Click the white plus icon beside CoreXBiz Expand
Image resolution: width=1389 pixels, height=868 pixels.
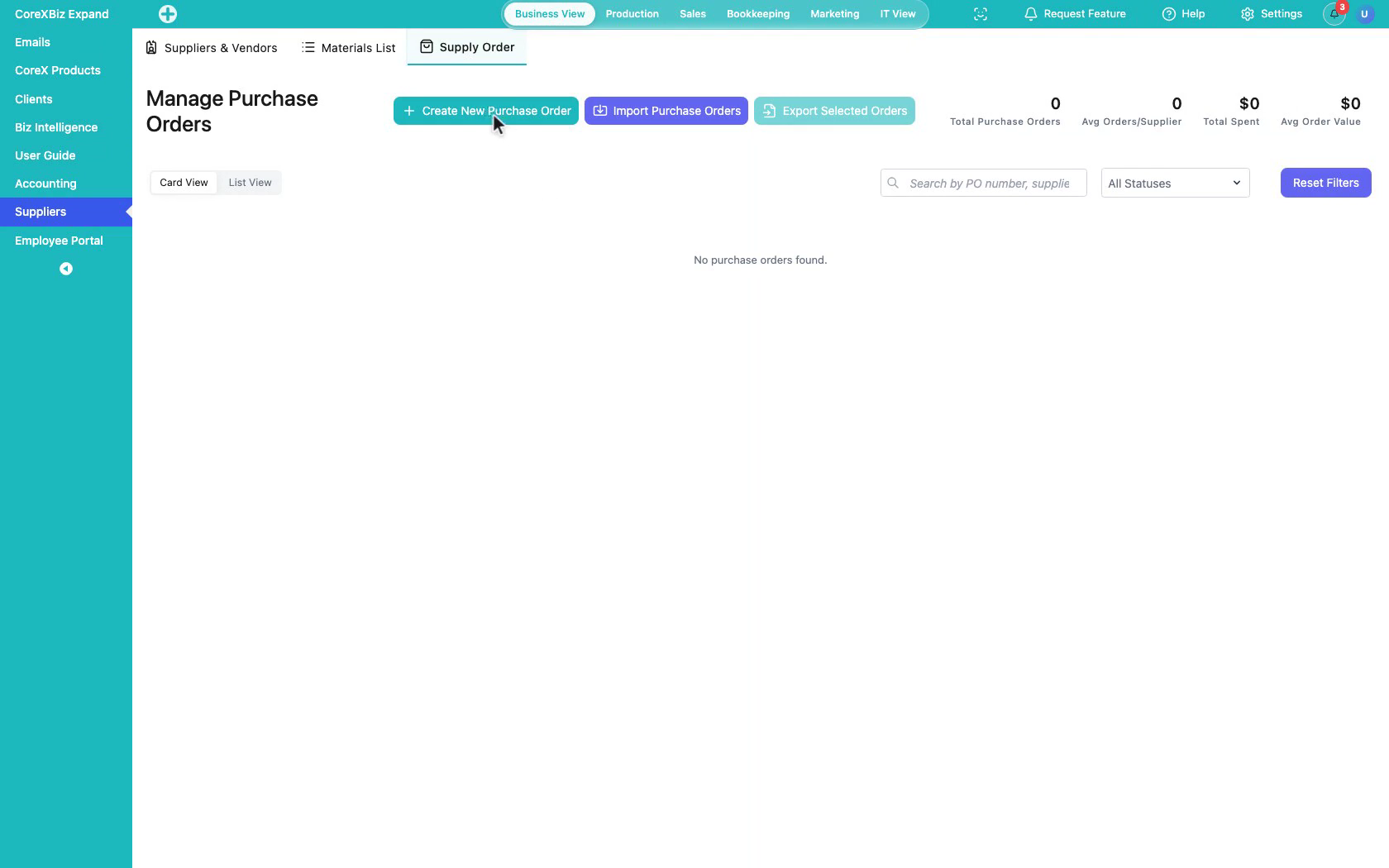(168, 14)
